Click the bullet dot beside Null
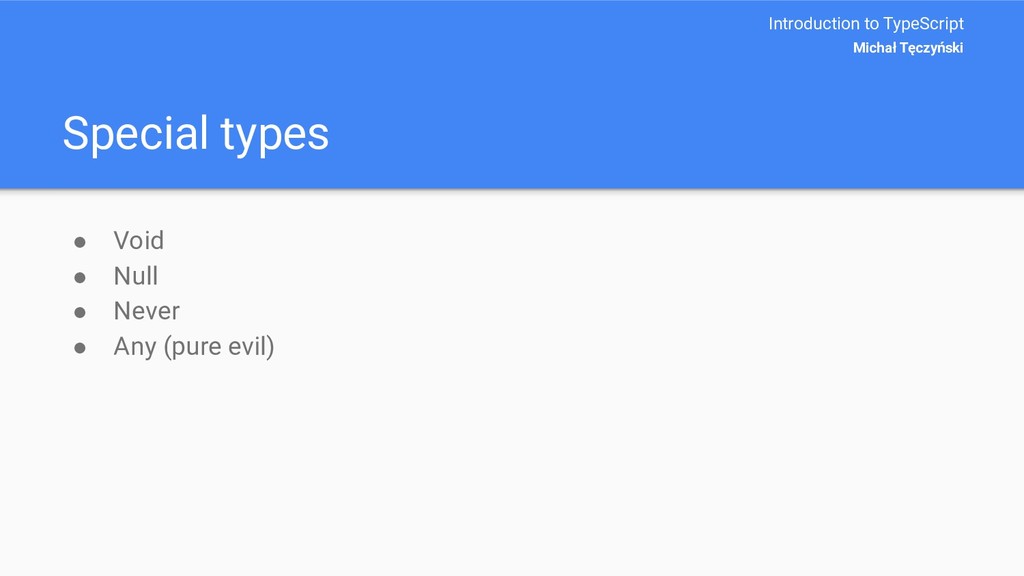1024x576 pixels. click(x=80, y=278)
